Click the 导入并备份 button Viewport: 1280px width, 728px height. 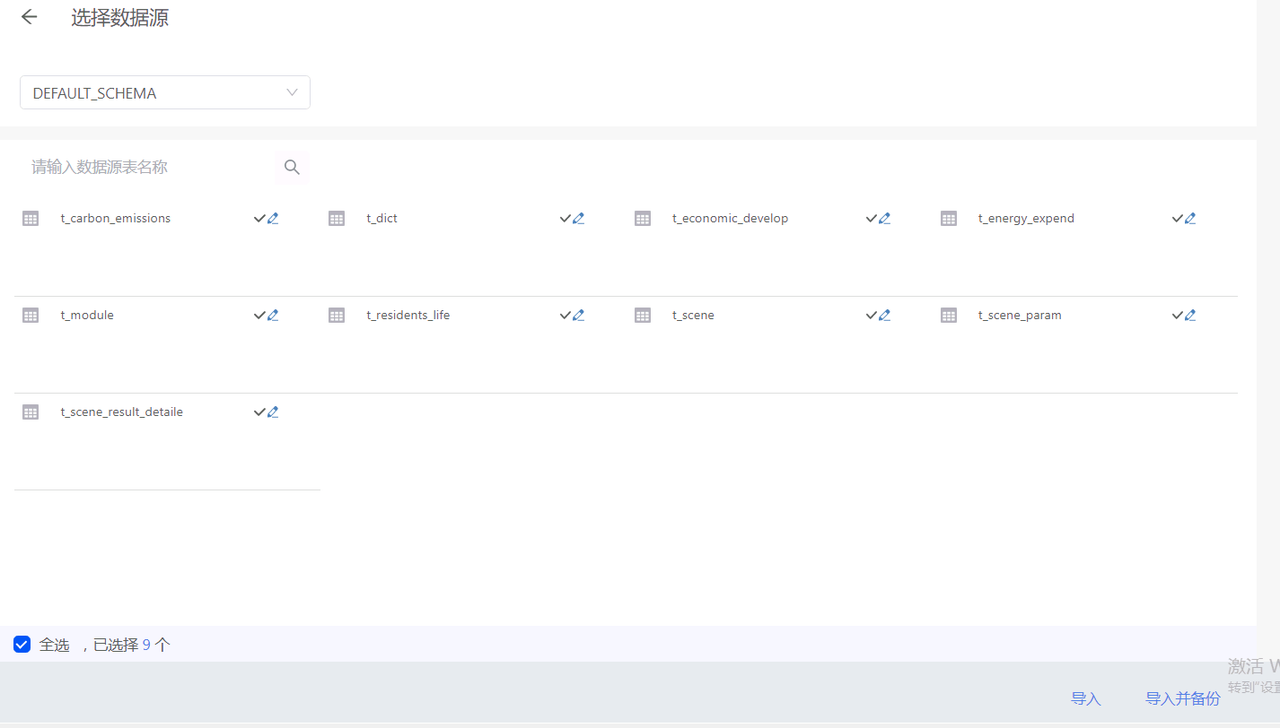point(1182,699)
